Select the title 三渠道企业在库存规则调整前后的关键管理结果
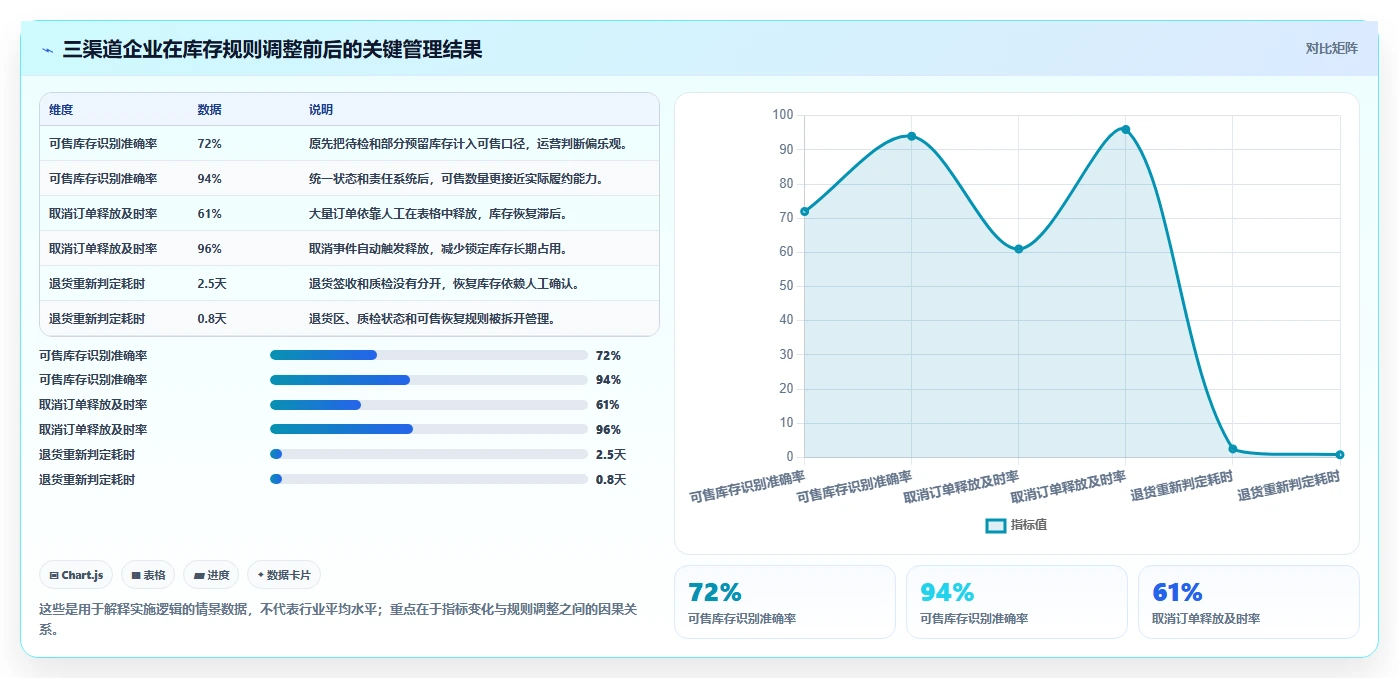The width and height of the screenshot is (1399, 678). click(272, 49)
